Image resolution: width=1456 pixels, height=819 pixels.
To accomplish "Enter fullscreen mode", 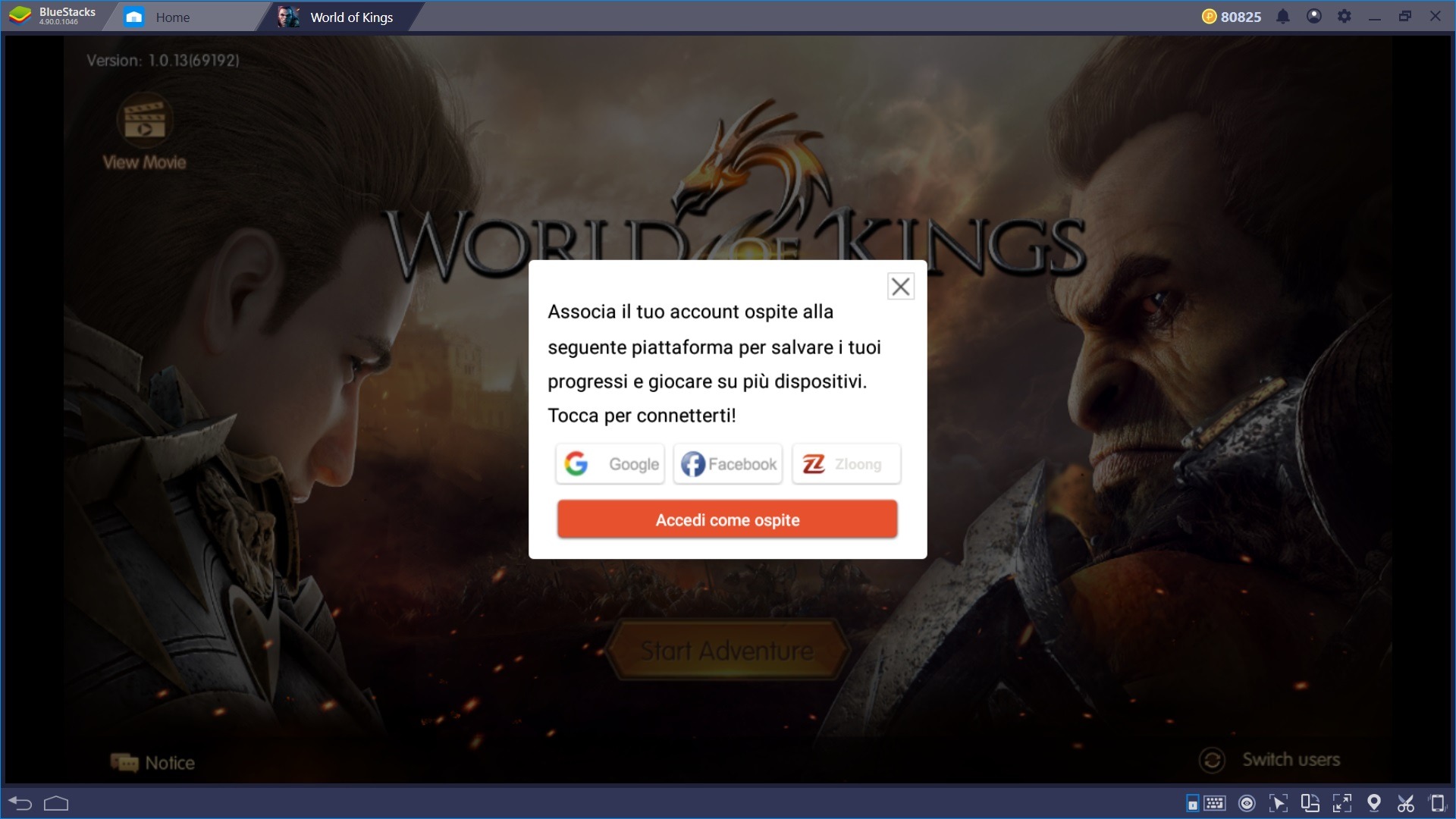I will pyautogui.click(x=1342, y=803).
